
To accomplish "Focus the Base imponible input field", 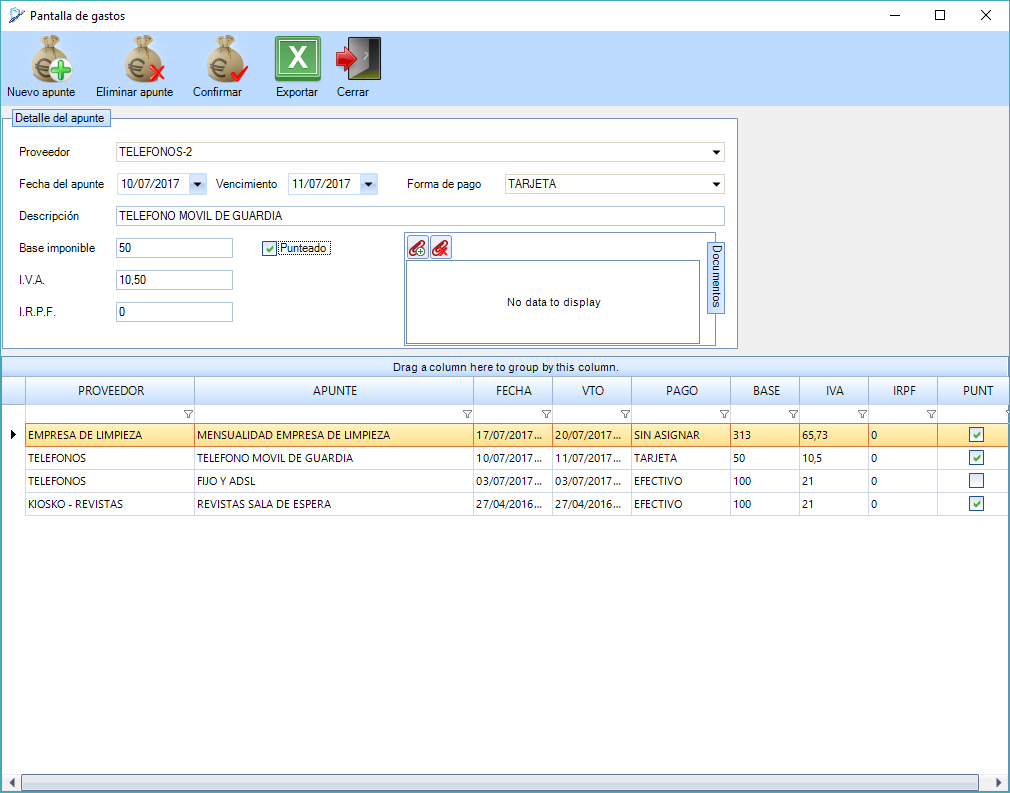I will pyautogui.click(x=175, y=248).
